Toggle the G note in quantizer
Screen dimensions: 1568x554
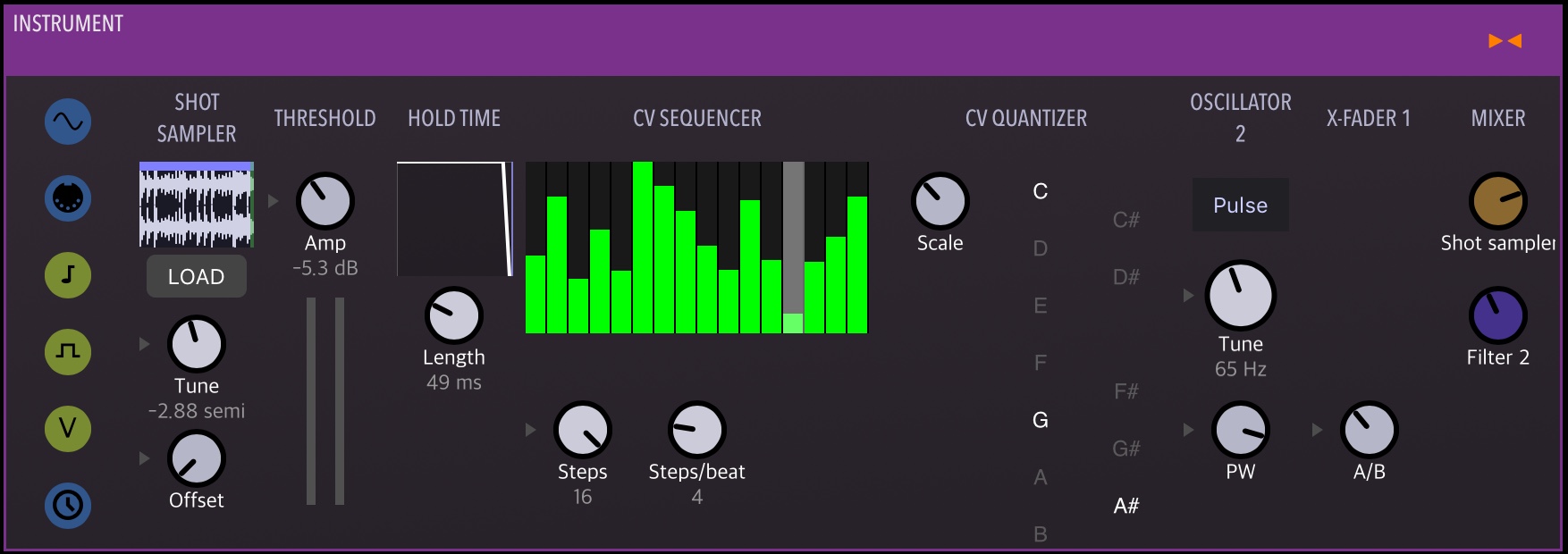[1041, 420]
